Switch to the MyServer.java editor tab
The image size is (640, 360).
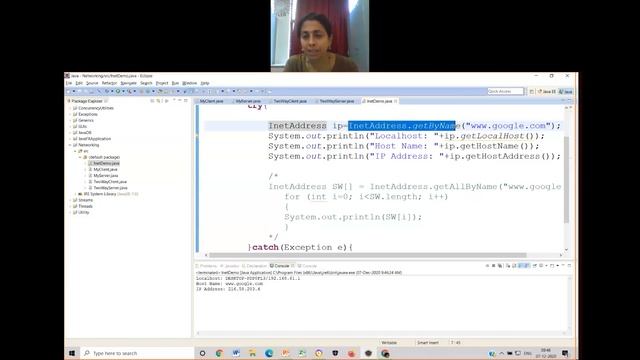point(247,101)
